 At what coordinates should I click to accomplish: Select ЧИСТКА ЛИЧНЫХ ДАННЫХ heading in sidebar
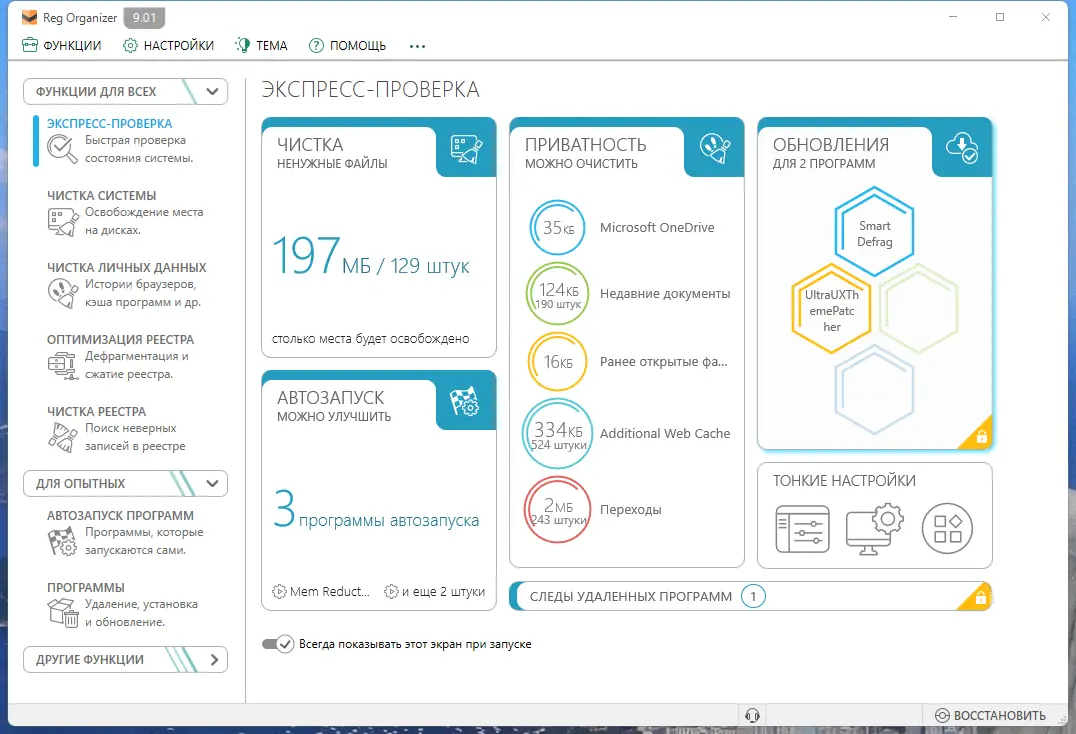tap(126, 268)
